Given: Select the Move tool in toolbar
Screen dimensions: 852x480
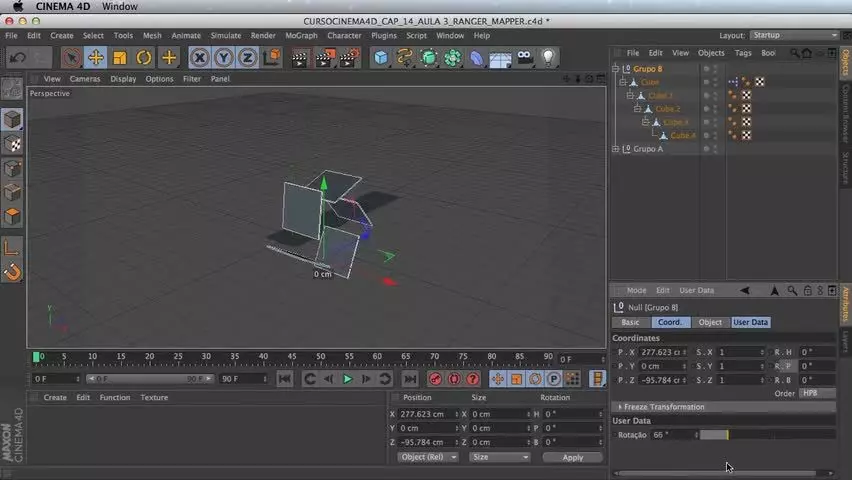Looking at the screenshot, I should pos(96,58).
